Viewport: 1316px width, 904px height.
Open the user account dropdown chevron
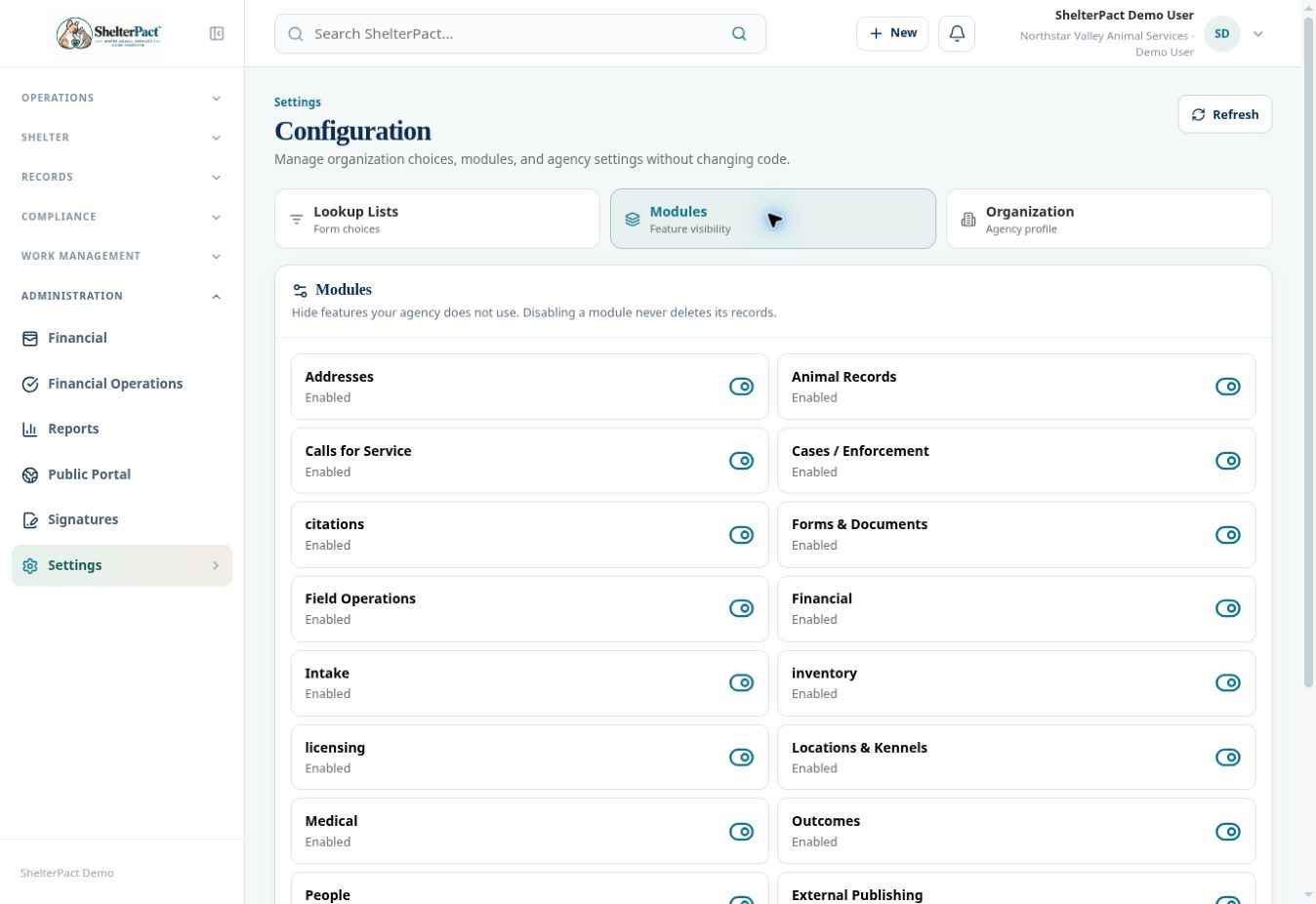point(1258,33)
